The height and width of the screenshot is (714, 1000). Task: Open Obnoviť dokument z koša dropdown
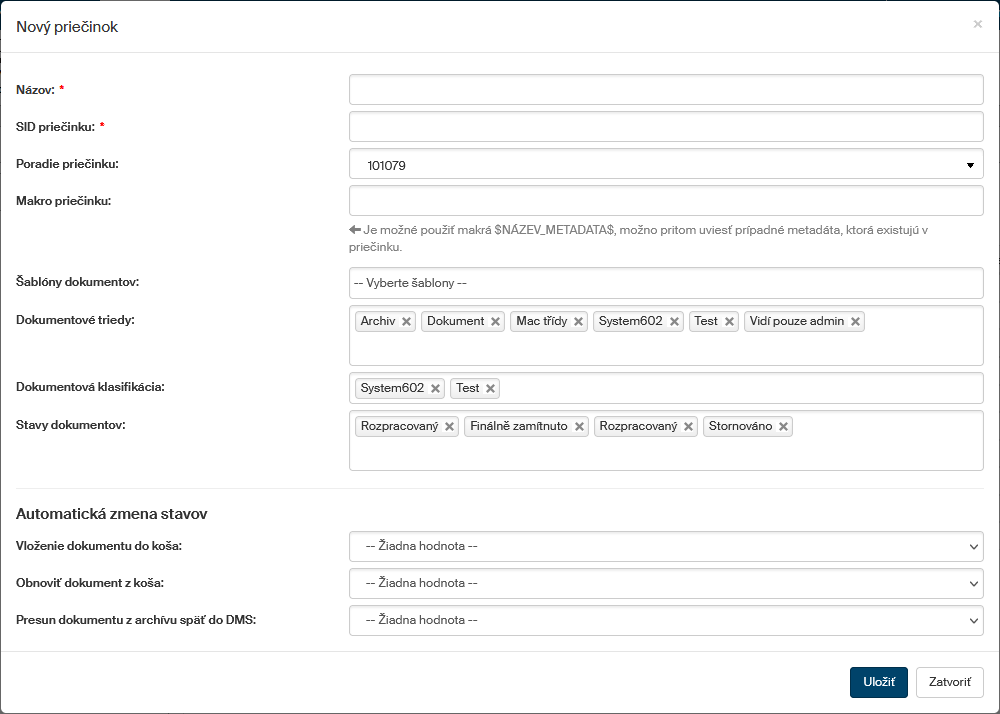(666, 583)
